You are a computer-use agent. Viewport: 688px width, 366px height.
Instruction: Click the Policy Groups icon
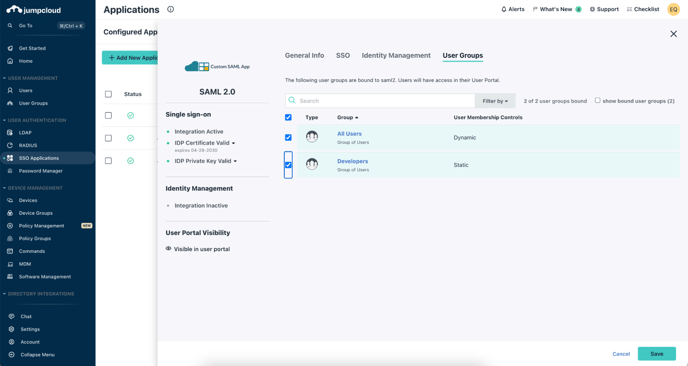10,238
